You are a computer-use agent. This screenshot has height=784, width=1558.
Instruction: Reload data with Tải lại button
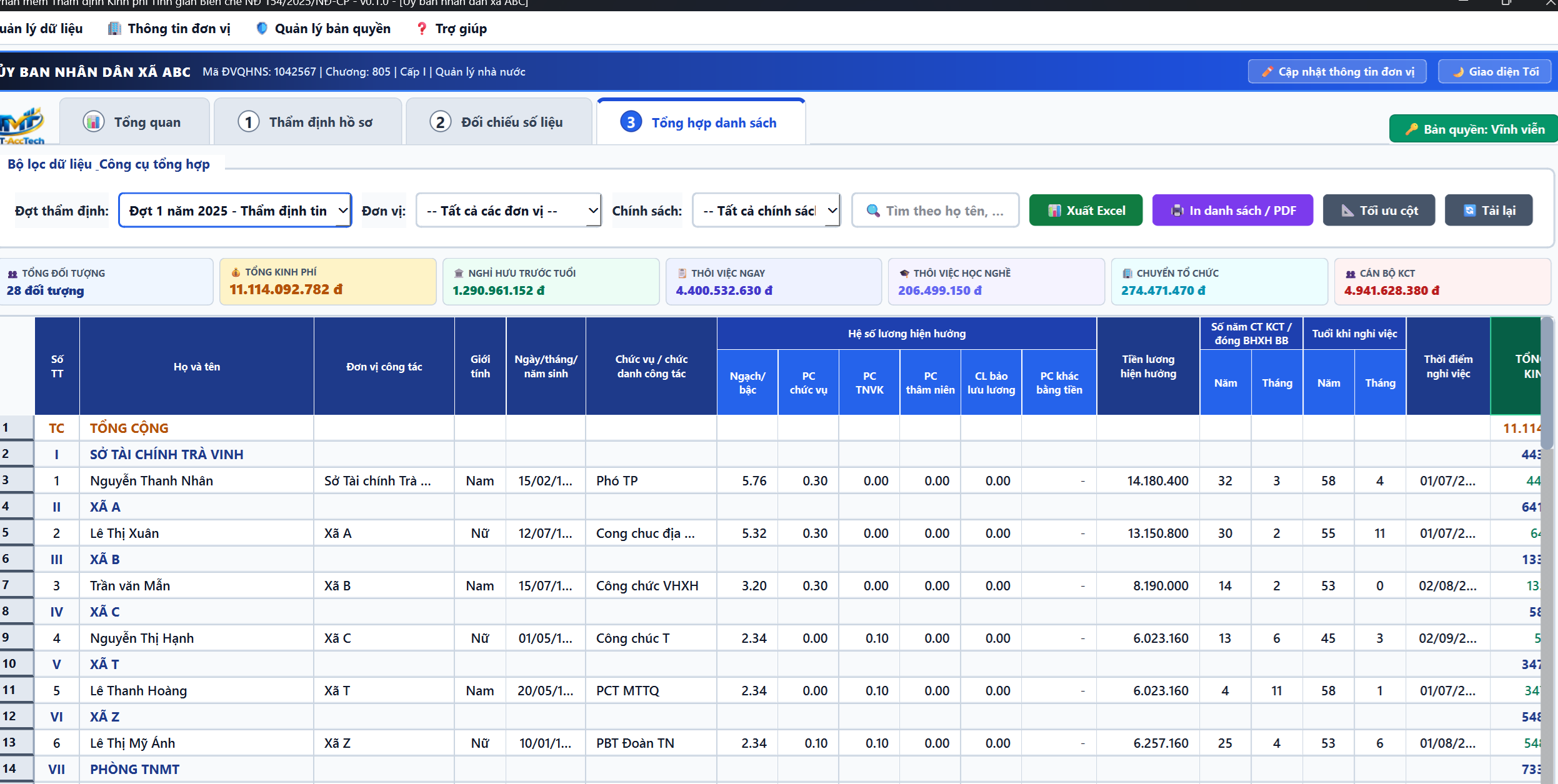[1489, 211]
